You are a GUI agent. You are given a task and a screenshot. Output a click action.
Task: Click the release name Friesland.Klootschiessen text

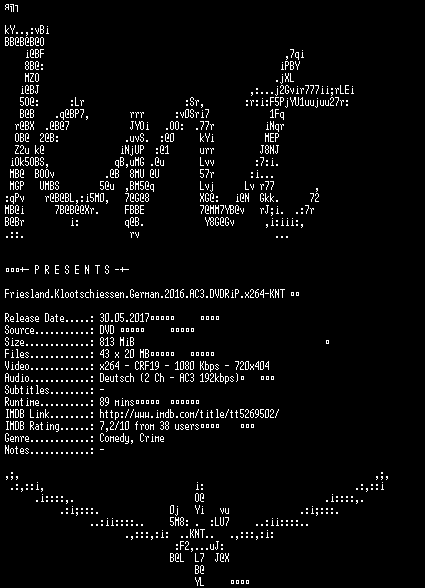click(144, 294)
